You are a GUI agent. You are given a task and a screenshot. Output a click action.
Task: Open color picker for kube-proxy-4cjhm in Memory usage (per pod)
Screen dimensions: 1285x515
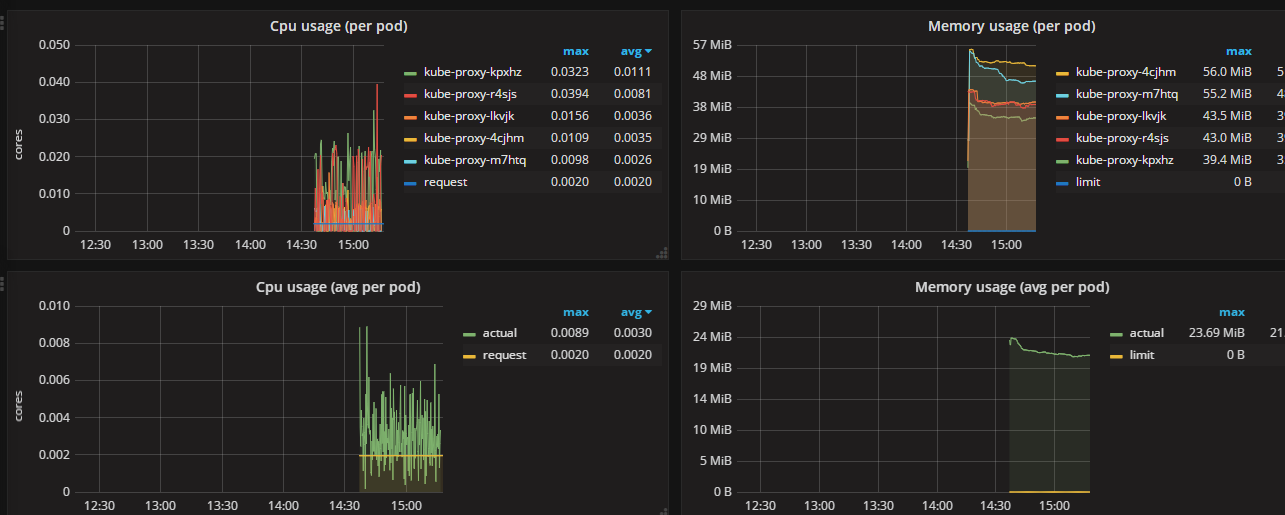[x=1062, y=73]
